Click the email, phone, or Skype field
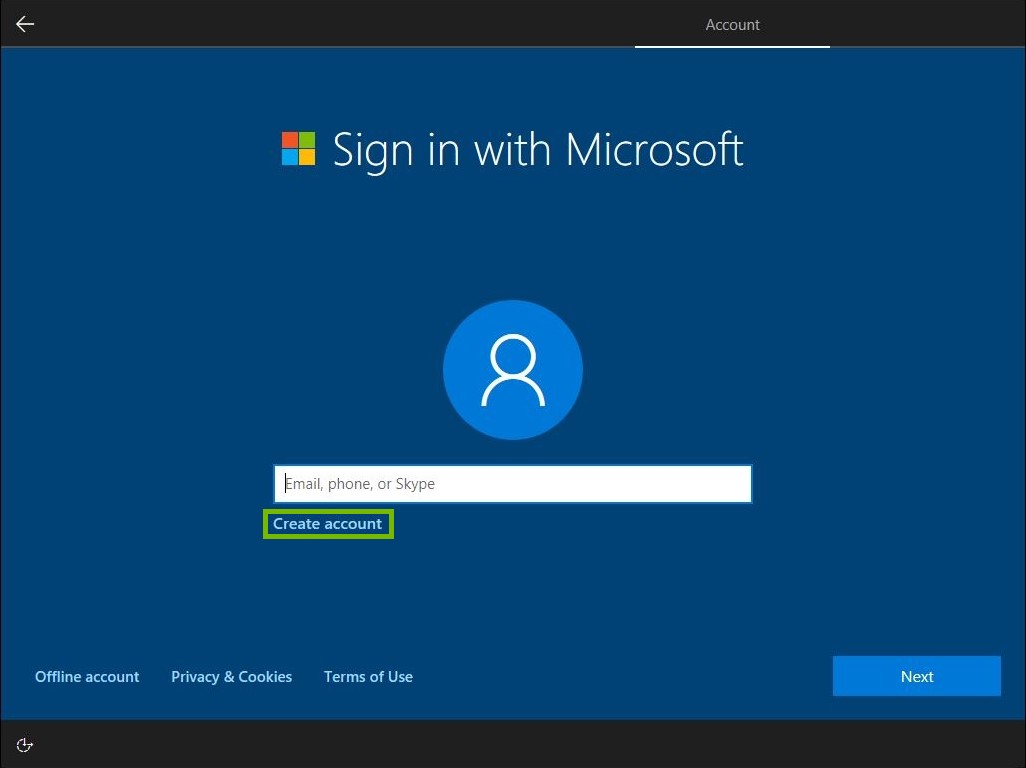The width and height of the screenshot is (1026, 768). pyautogui.click(x=513, y=483)
